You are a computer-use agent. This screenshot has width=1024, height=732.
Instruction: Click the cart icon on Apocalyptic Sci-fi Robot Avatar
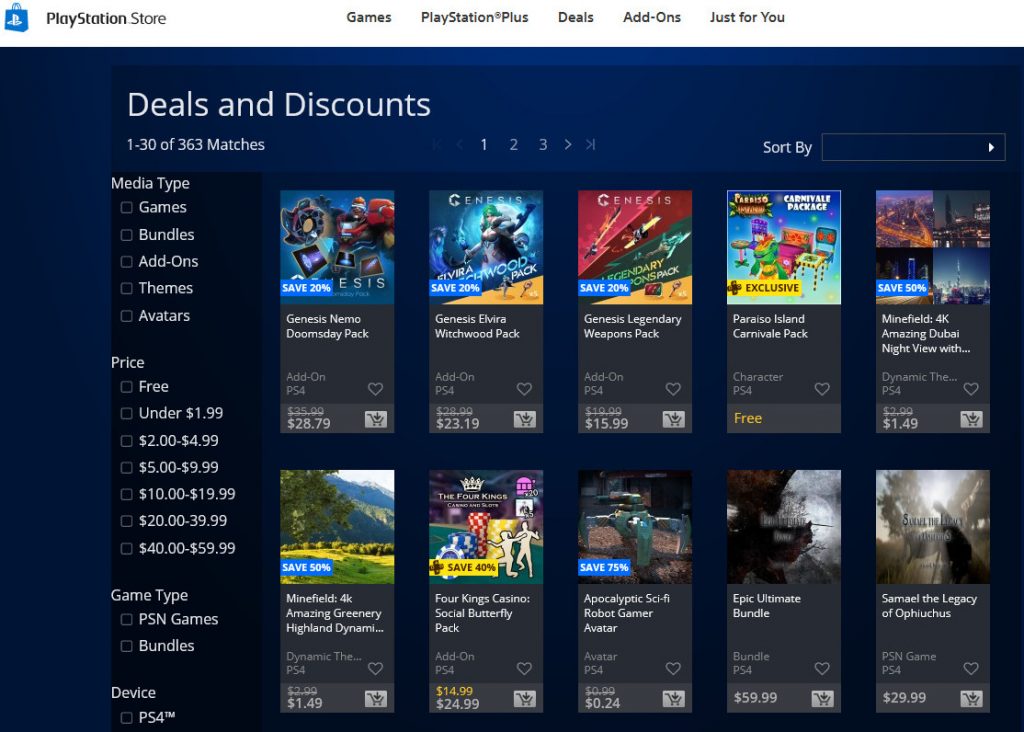pos(673,697)
